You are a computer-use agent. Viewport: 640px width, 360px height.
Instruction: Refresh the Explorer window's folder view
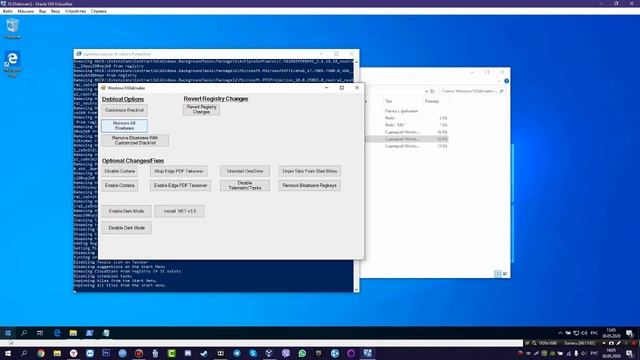click(x=433, y=91)
